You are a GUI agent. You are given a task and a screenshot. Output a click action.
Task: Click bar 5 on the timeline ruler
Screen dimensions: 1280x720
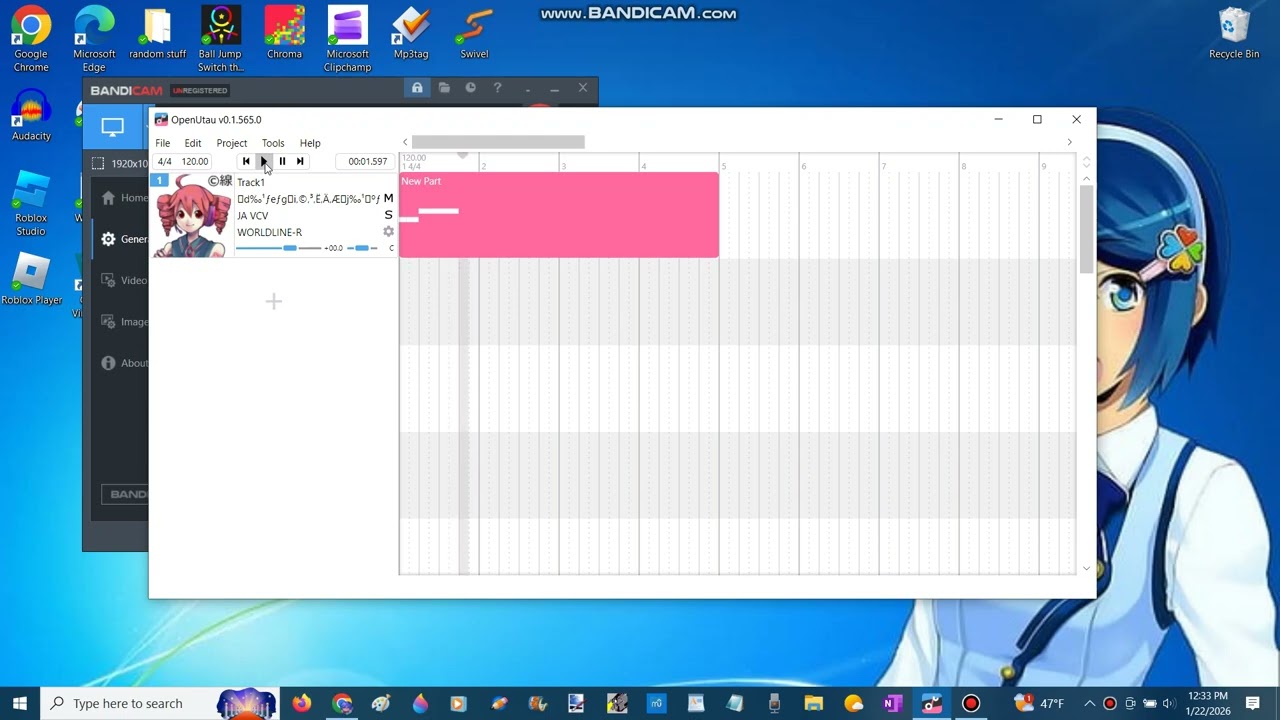coord(723,166)
